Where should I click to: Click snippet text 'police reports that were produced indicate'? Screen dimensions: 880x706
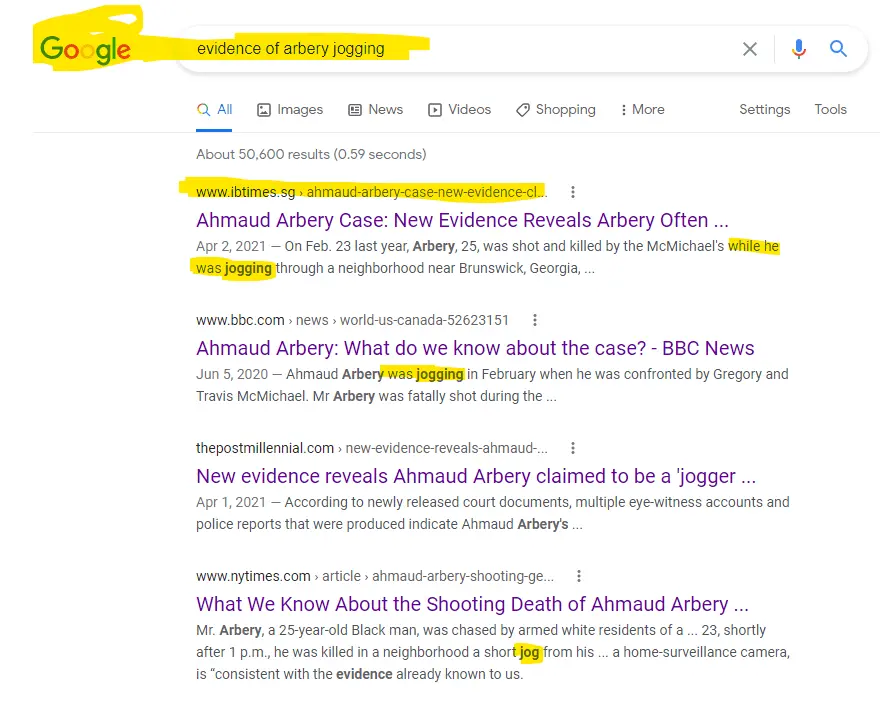pyautogui.click(x=327, y=524)
